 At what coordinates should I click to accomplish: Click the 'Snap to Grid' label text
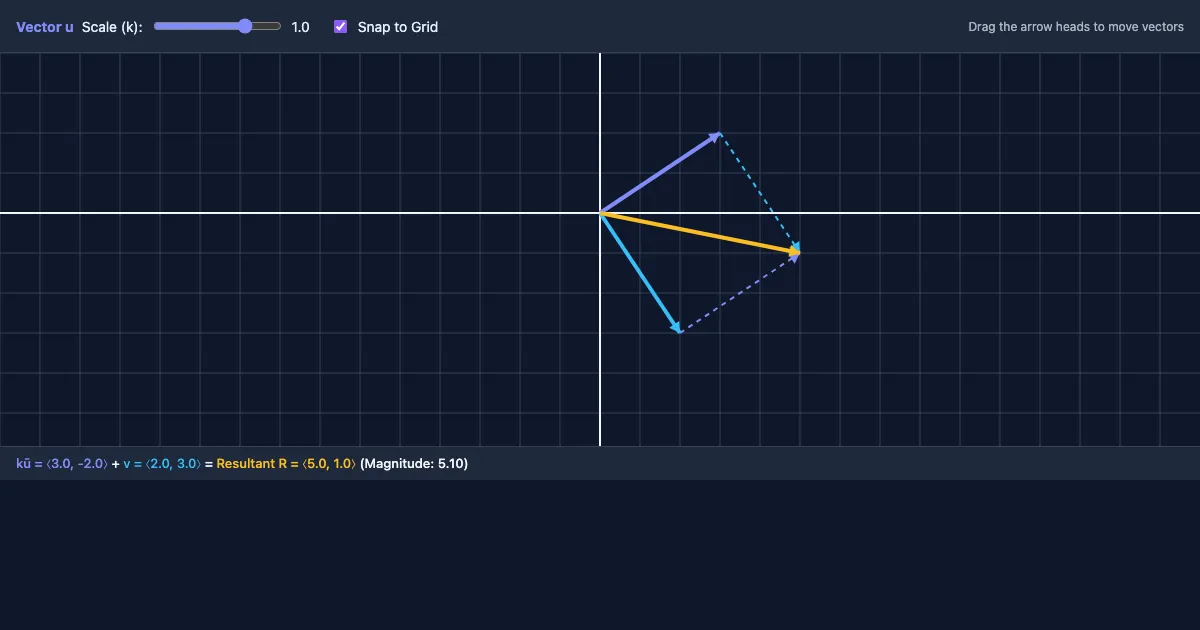pyautogui.click(x=398, y=27)
